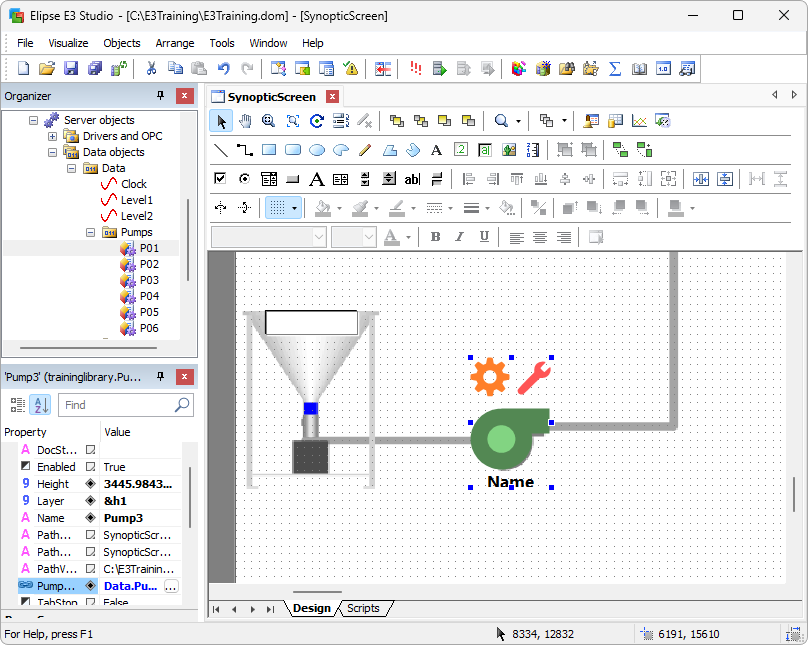Insert a checkbox control from toolbar
Viewport: 808px width, 645px height.
coord(221,179)
